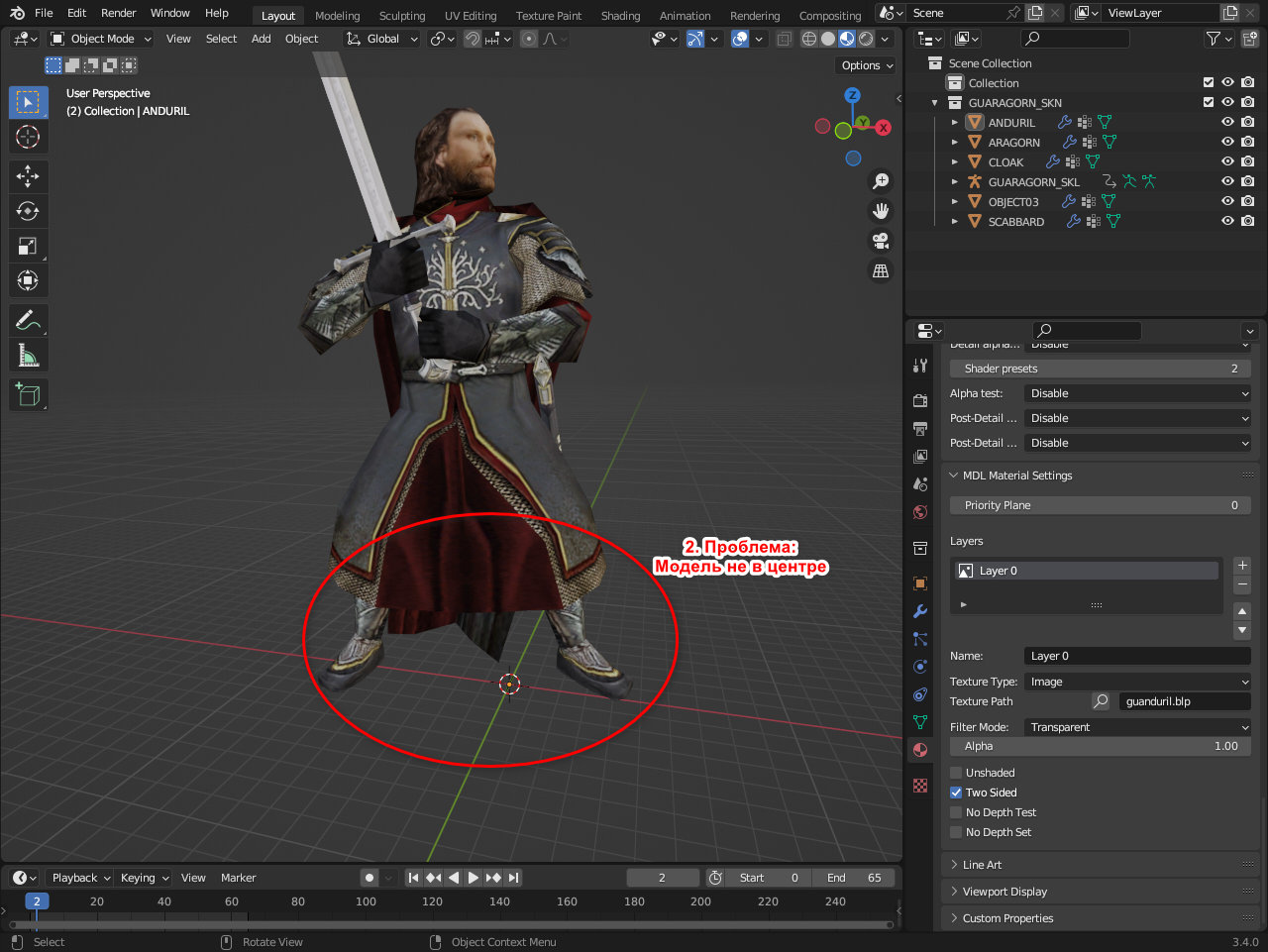Open the Physics properties tab

(920, 667)
